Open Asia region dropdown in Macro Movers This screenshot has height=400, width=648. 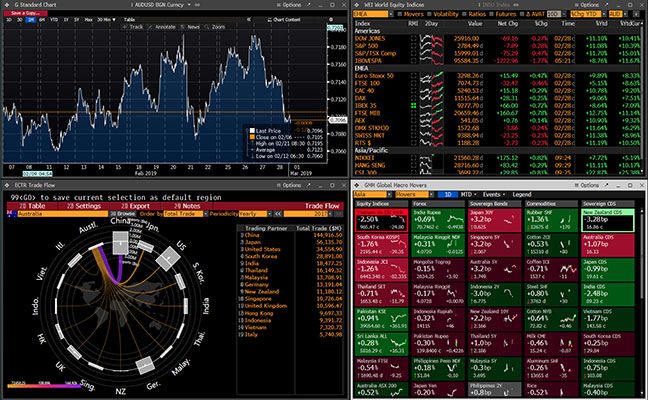coord(372,194)
